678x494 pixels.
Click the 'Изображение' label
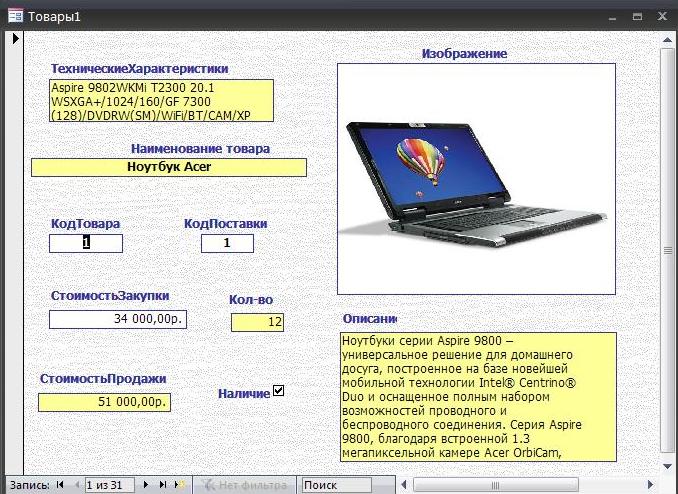464,54
